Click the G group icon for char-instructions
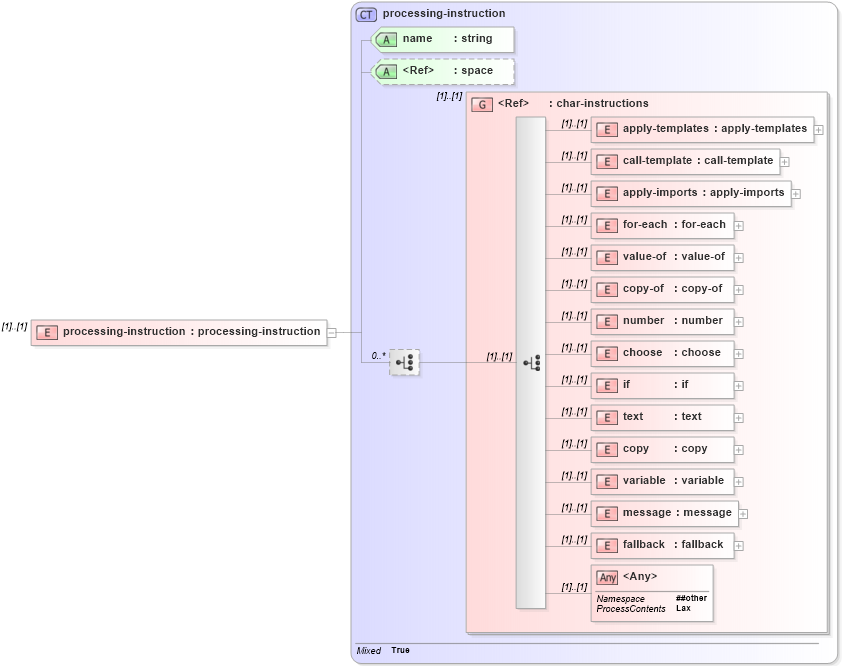 pos(481,103)
